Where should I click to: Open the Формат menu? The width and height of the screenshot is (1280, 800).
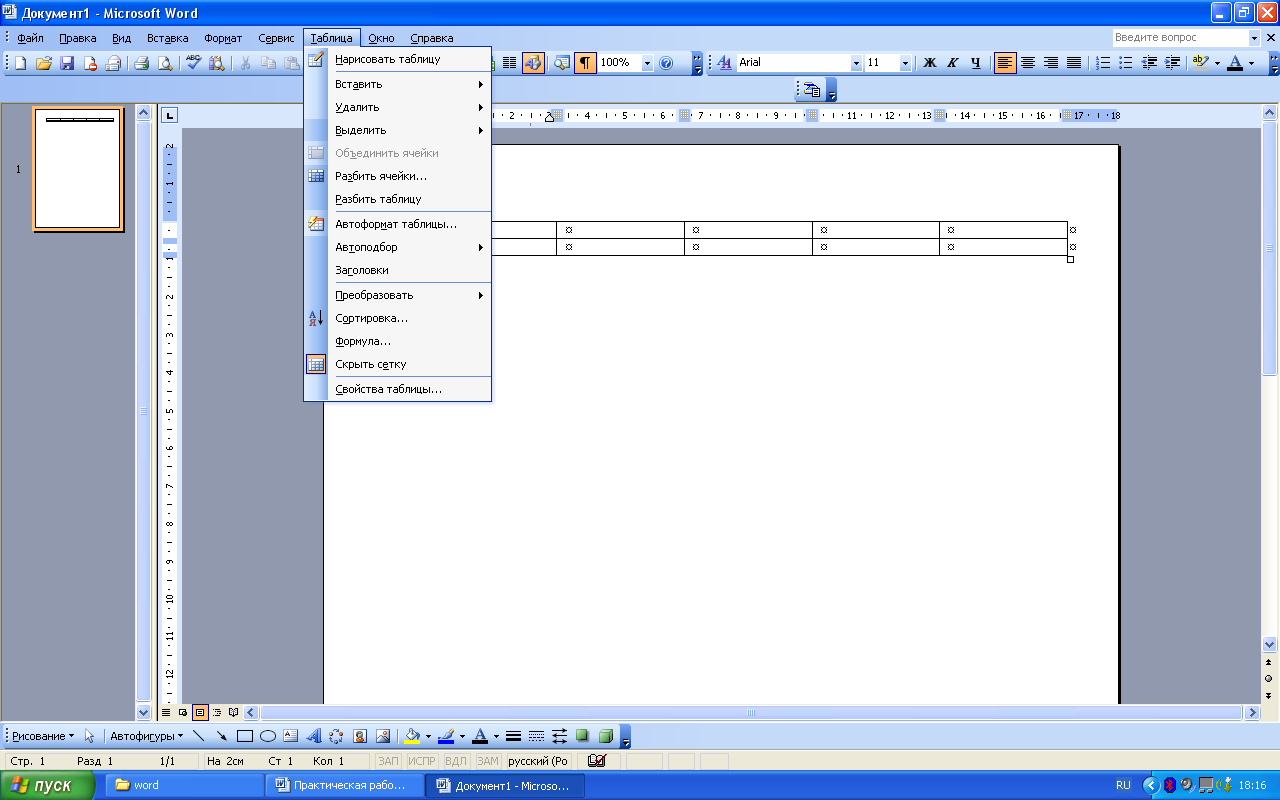click(x=223, y=38)
